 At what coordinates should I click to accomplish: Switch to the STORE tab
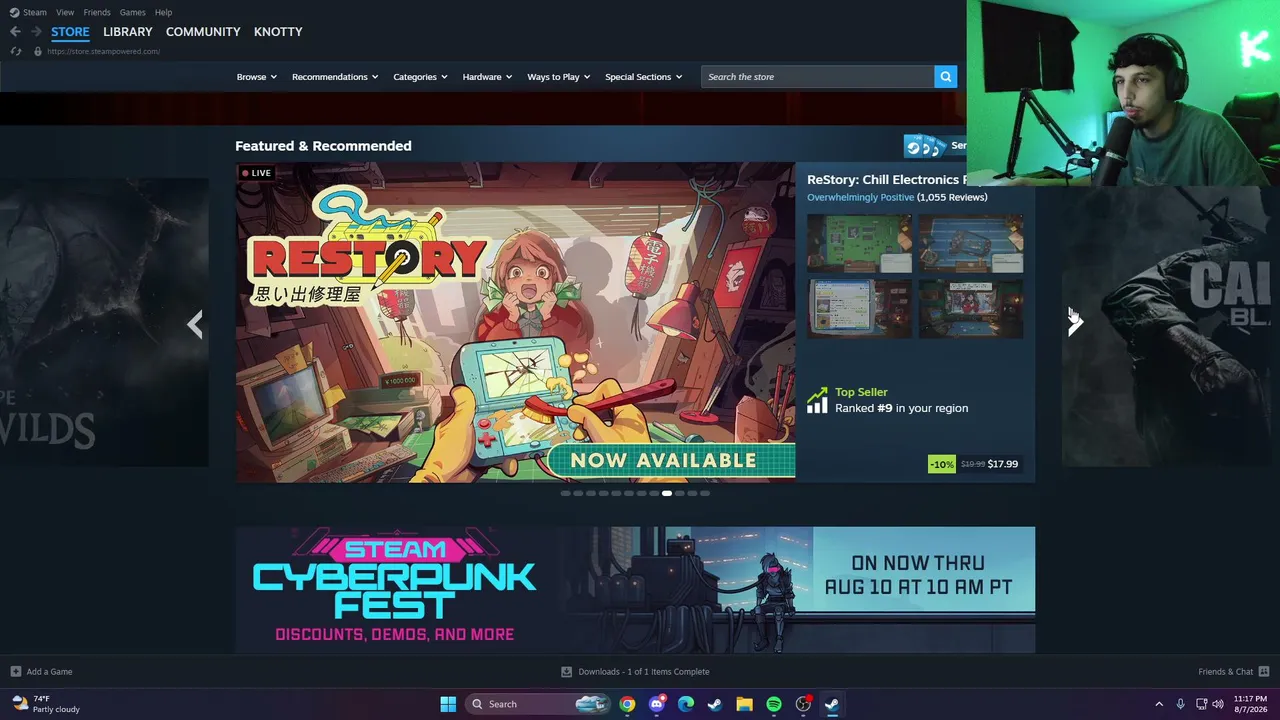point(70,32)
